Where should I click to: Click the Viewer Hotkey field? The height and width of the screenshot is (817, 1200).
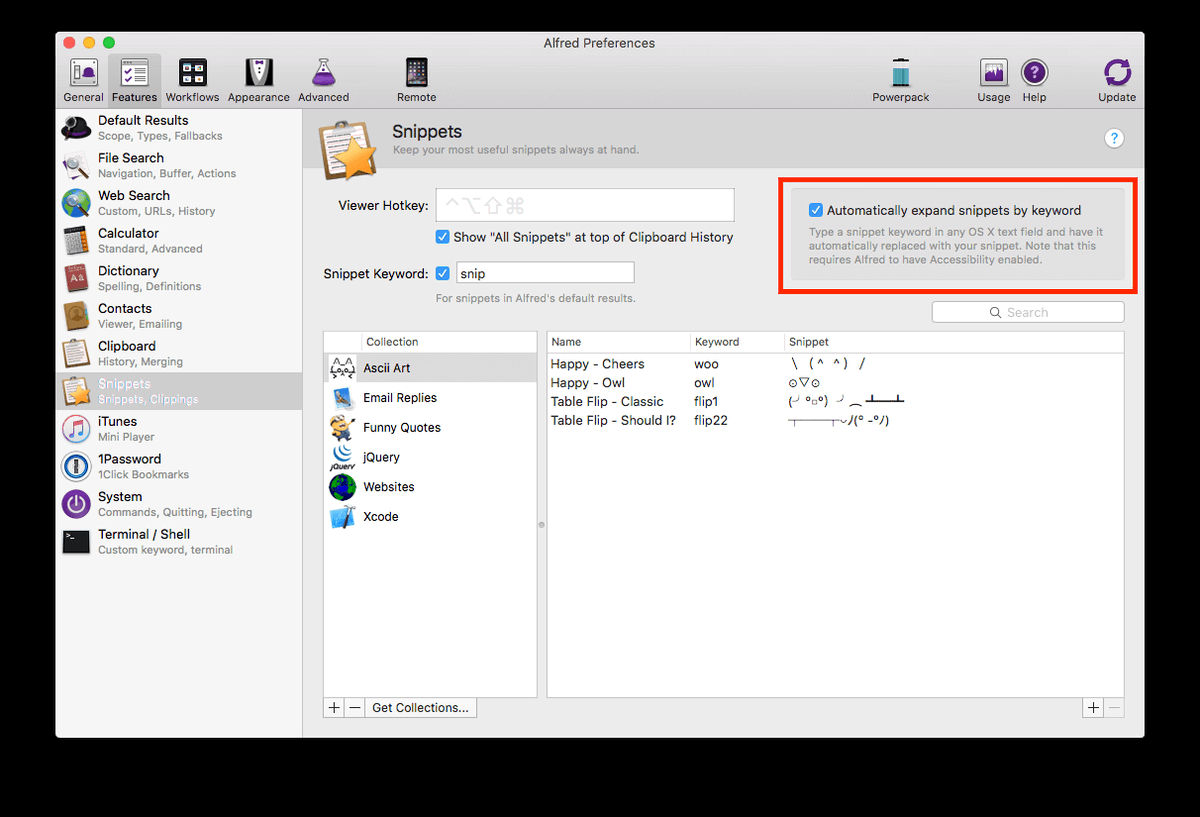pos(585,205)
